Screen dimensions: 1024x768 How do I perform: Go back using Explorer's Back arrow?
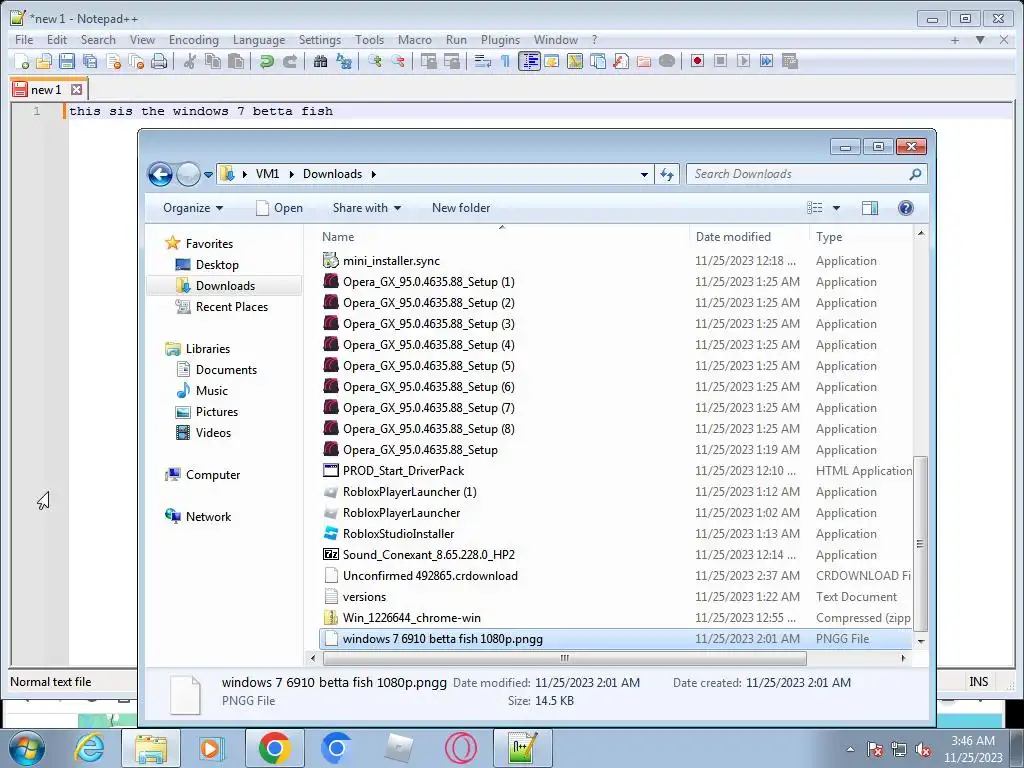[x=160, y=174]
